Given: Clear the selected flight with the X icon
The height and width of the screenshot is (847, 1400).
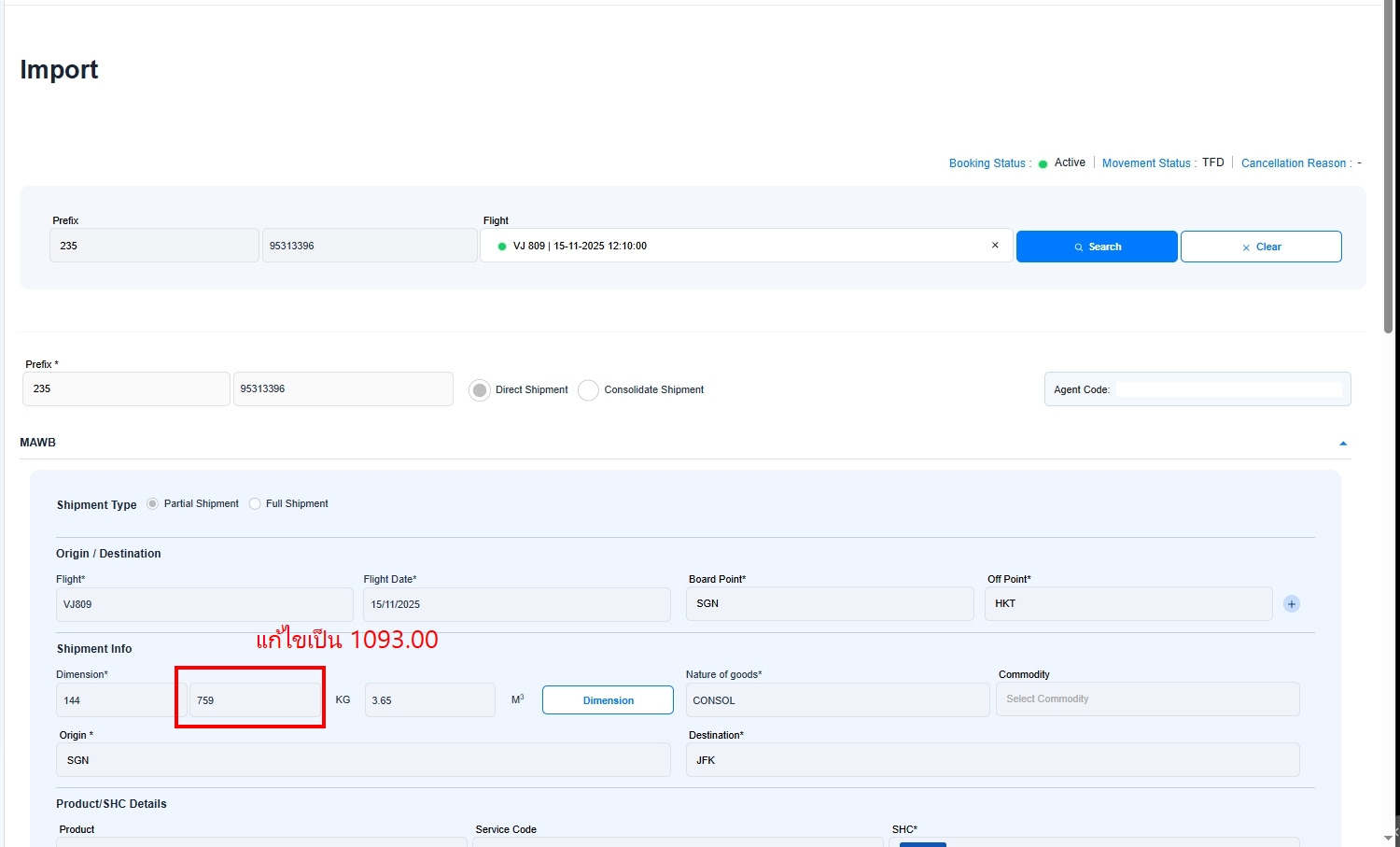Looking at the screenshot, I should coord(995,246).
